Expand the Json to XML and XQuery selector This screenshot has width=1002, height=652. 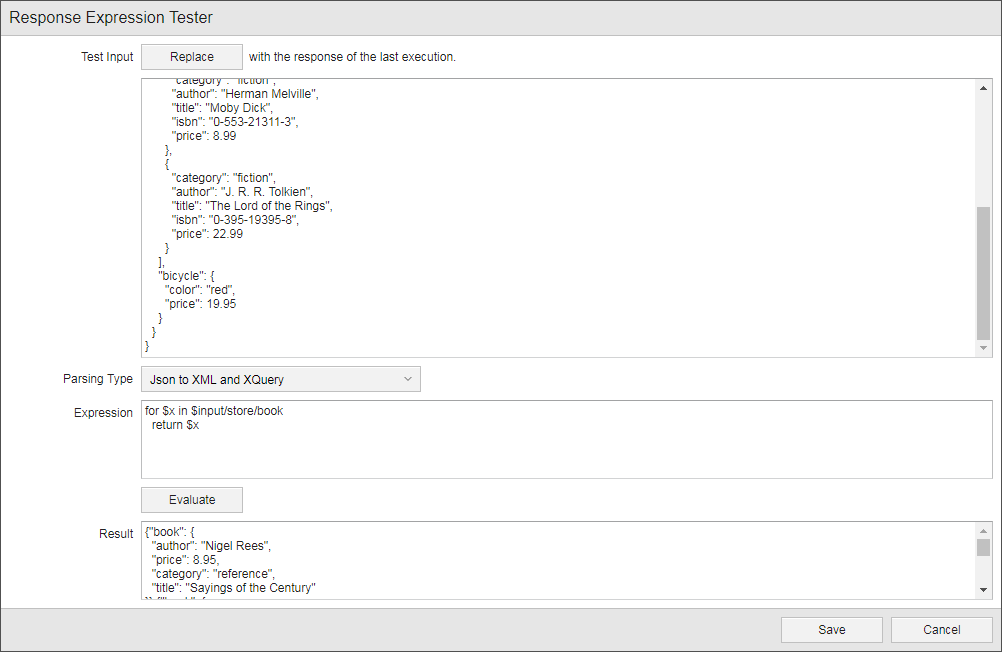(281, 379)
